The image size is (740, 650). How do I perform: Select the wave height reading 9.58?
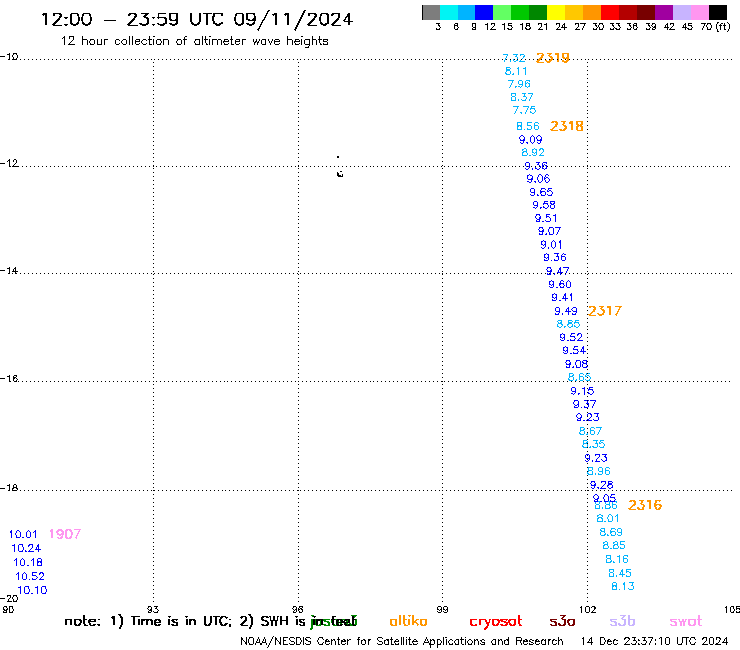pyautogui.click(x=544, y=205)
